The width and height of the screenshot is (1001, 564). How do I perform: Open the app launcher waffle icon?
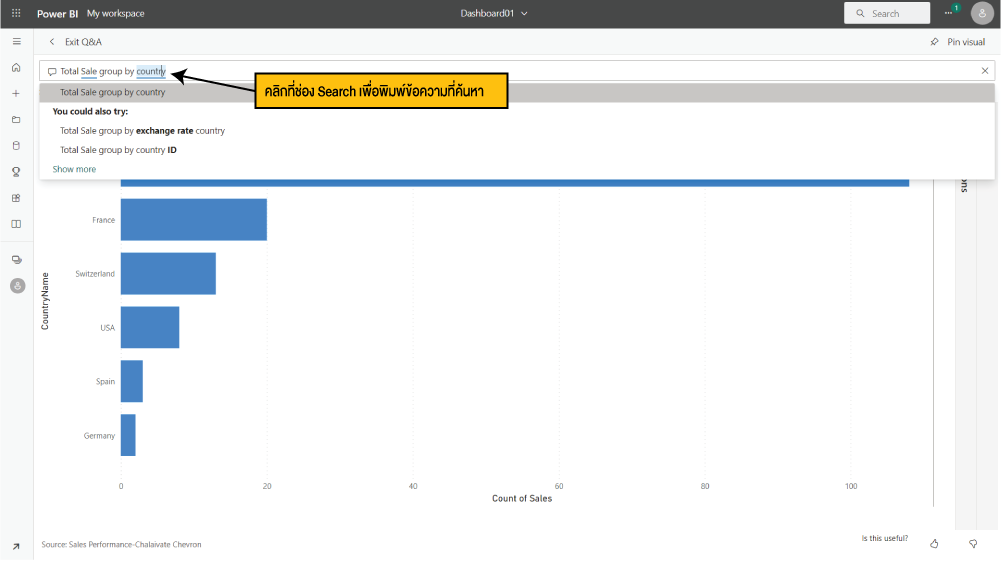point(16,13)
